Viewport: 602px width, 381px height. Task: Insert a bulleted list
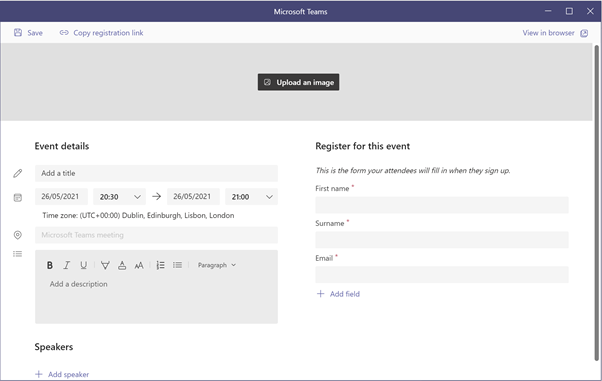click(177, 265)
